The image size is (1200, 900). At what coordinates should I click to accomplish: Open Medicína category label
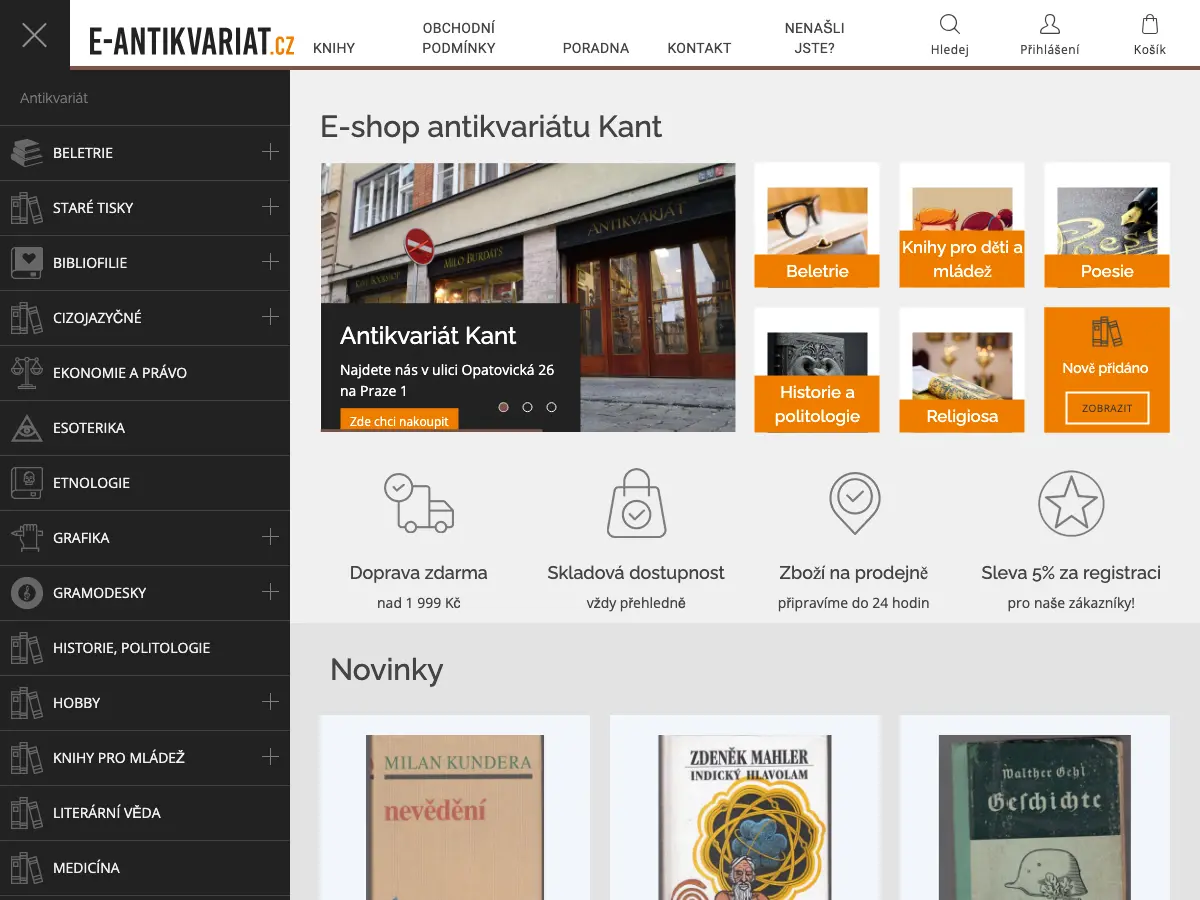(x=86, y=868)
